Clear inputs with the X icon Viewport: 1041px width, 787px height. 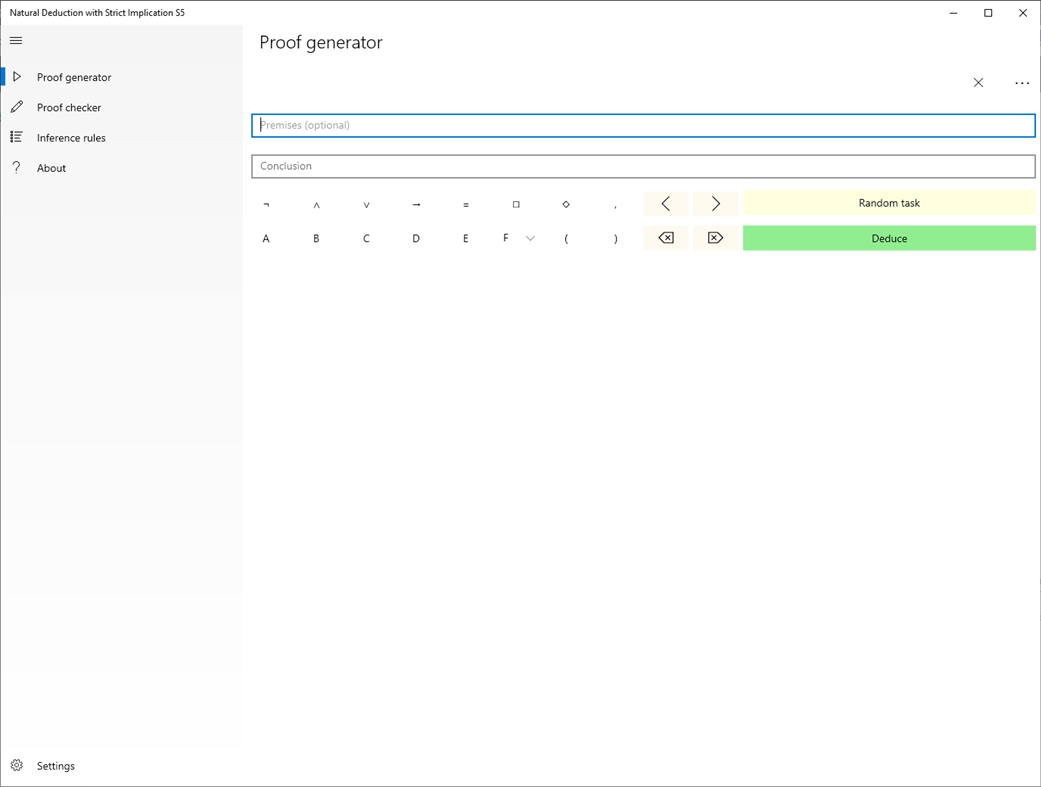coord(978,82)
